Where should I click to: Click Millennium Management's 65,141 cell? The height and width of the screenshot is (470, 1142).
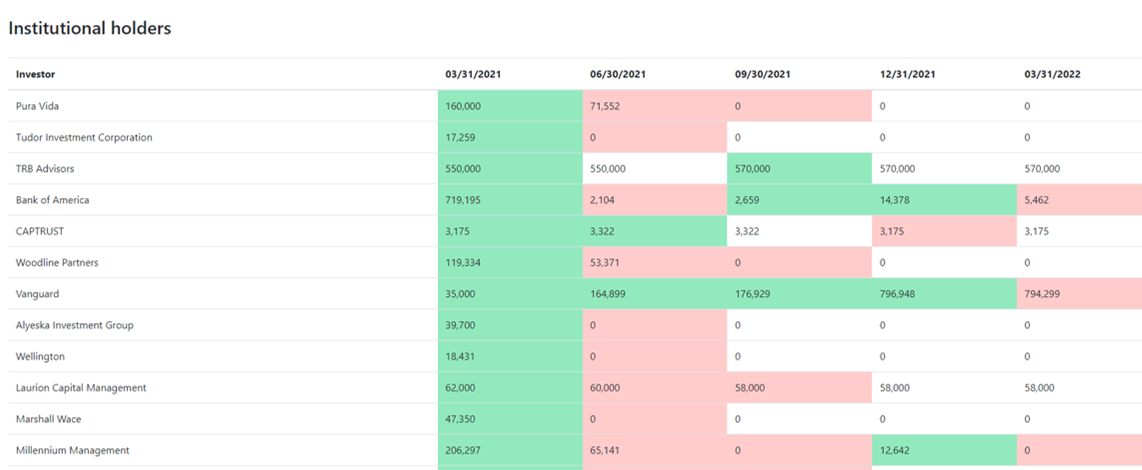click(x=655, y=450)
